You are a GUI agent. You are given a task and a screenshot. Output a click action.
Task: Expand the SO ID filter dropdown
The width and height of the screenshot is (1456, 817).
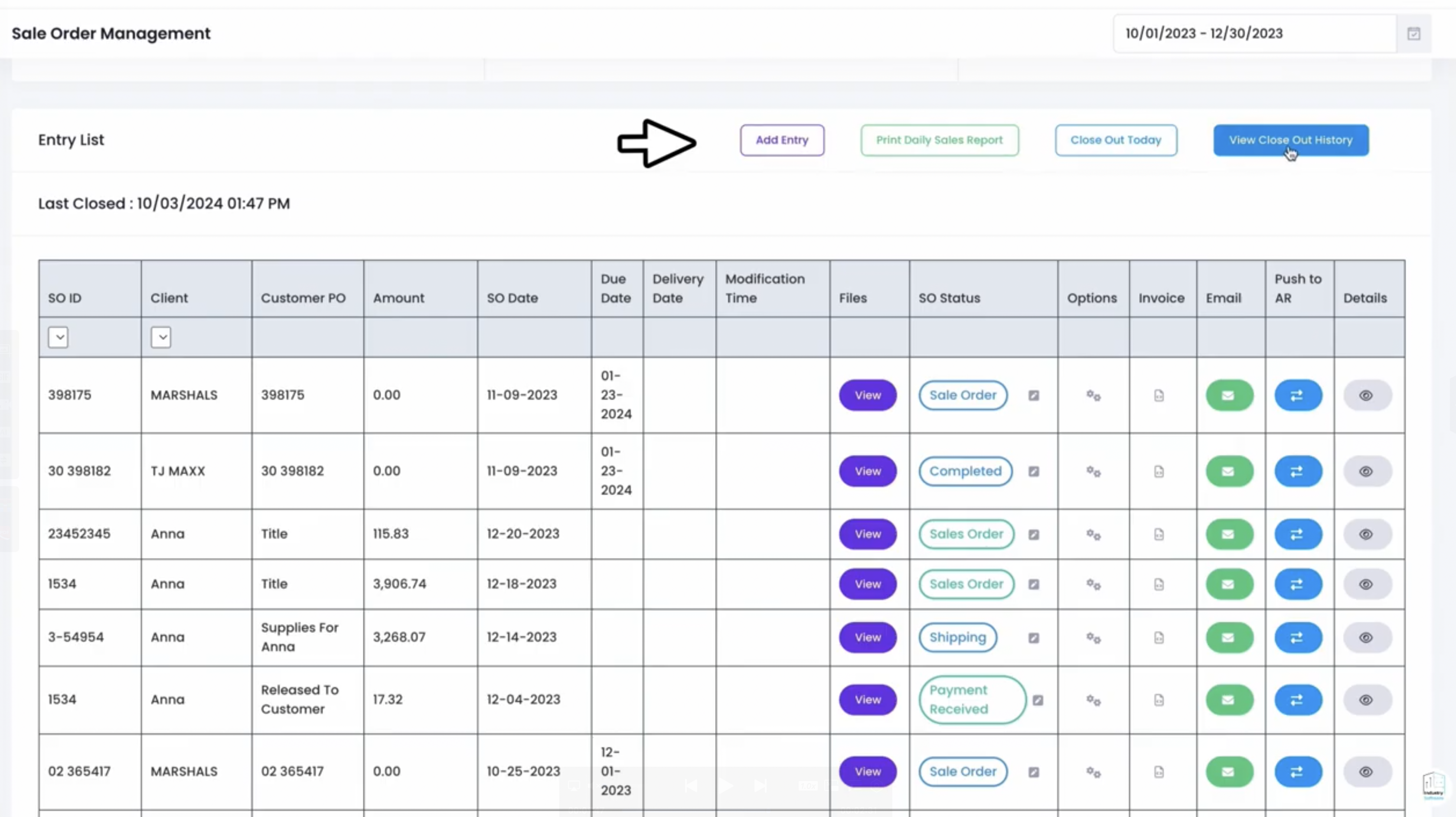tap(58, 337)
